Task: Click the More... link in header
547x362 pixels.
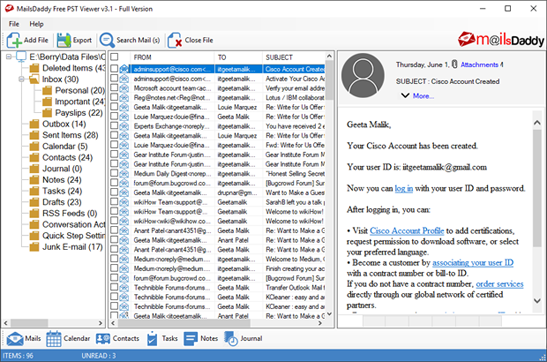Action: pos(423,96)
